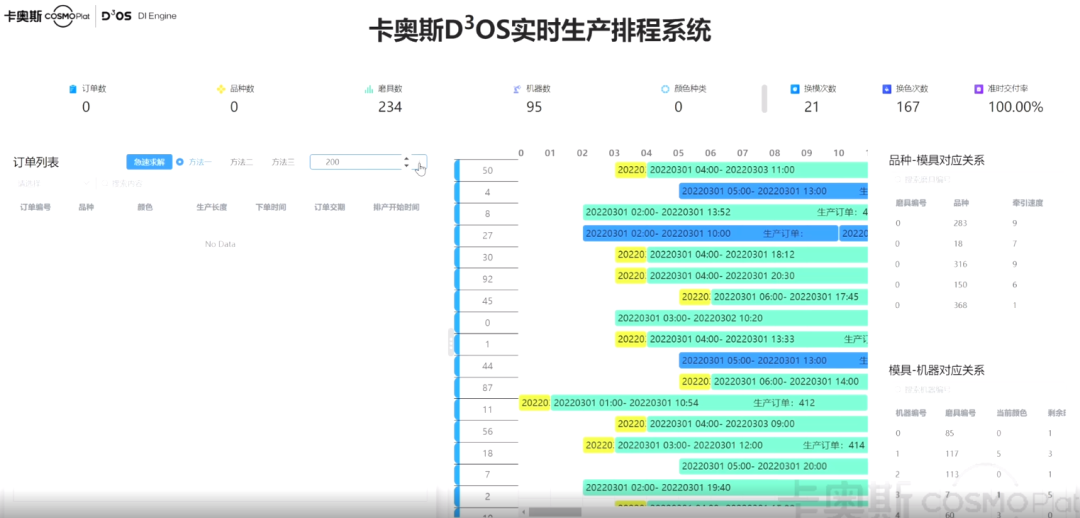Choose the 方法三 radio option

tap(283, 161)
